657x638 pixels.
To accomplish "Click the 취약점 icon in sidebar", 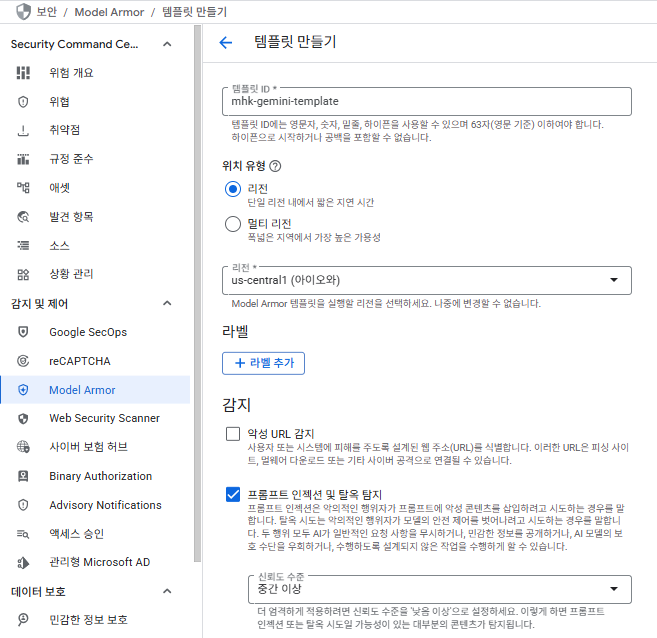I will point(23,130).
